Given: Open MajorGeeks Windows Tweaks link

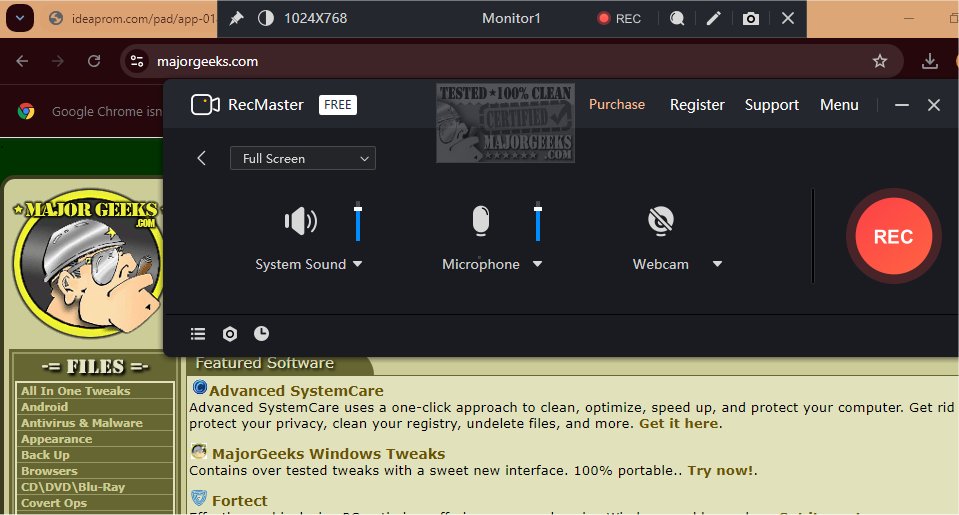Looking at the screenshot, I should coord(328,454).
